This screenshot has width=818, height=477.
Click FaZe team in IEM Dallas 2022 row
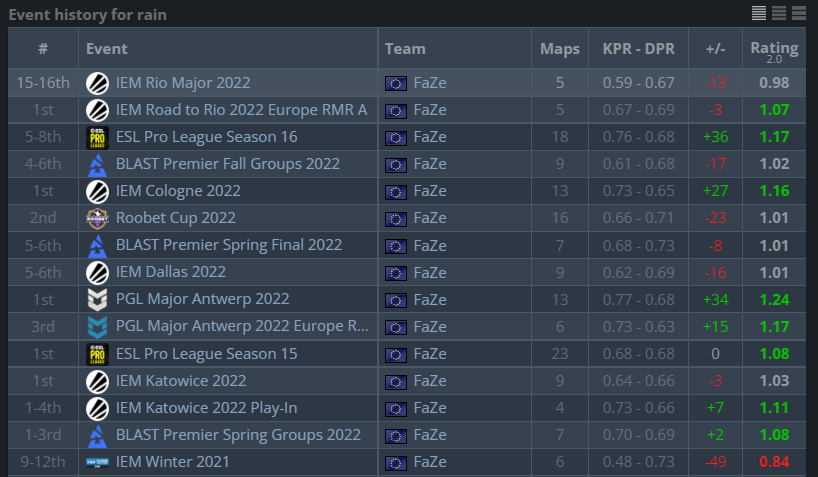click(x=430, y=272)
